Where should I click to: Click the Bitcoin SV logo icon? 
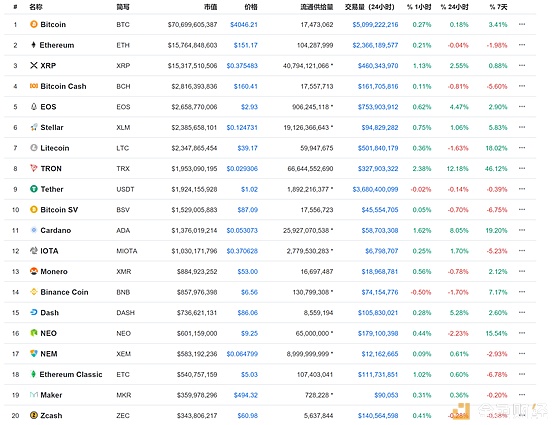pos(34,210)
